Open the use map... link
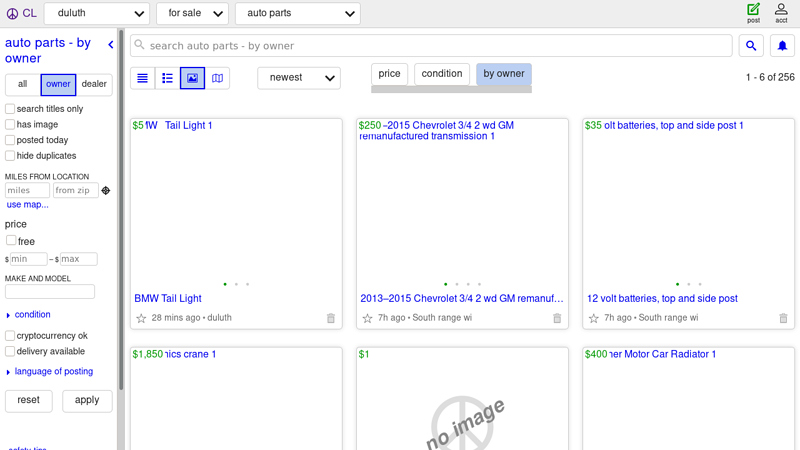Viewport: 800px width, 450px height. 28,205
